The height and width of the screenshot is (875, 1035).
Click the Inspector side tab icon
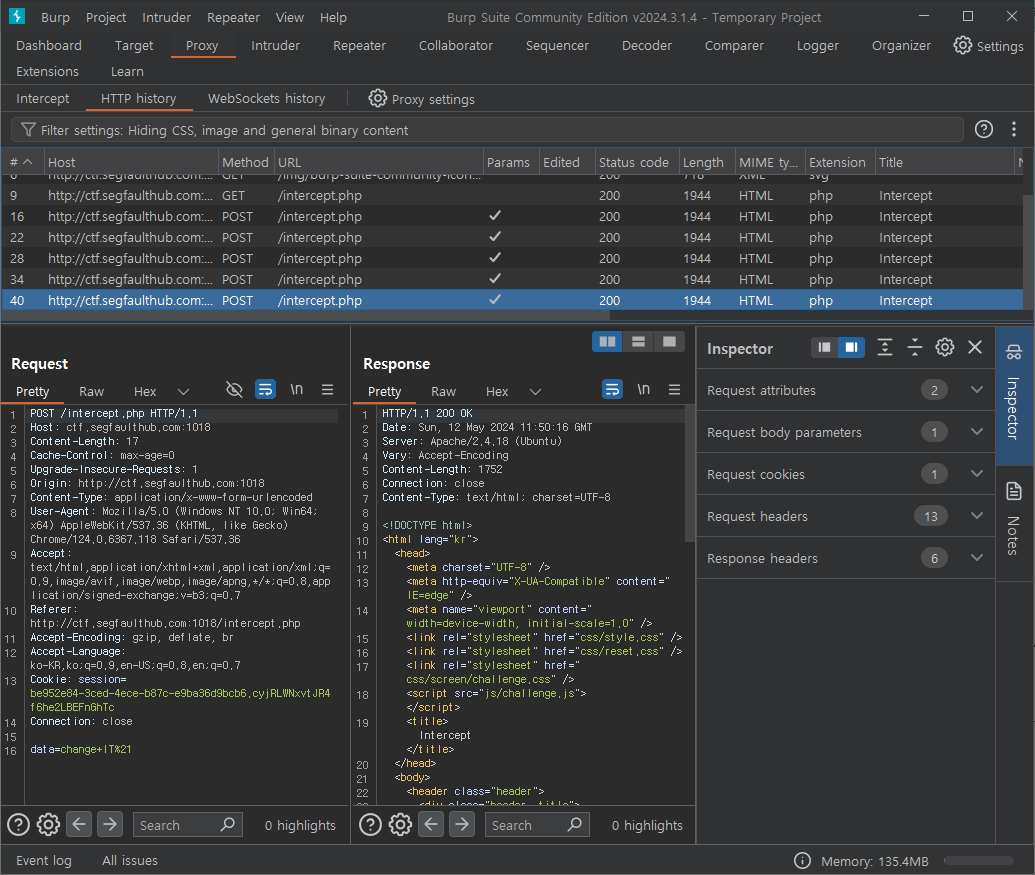pos(1014,352)
